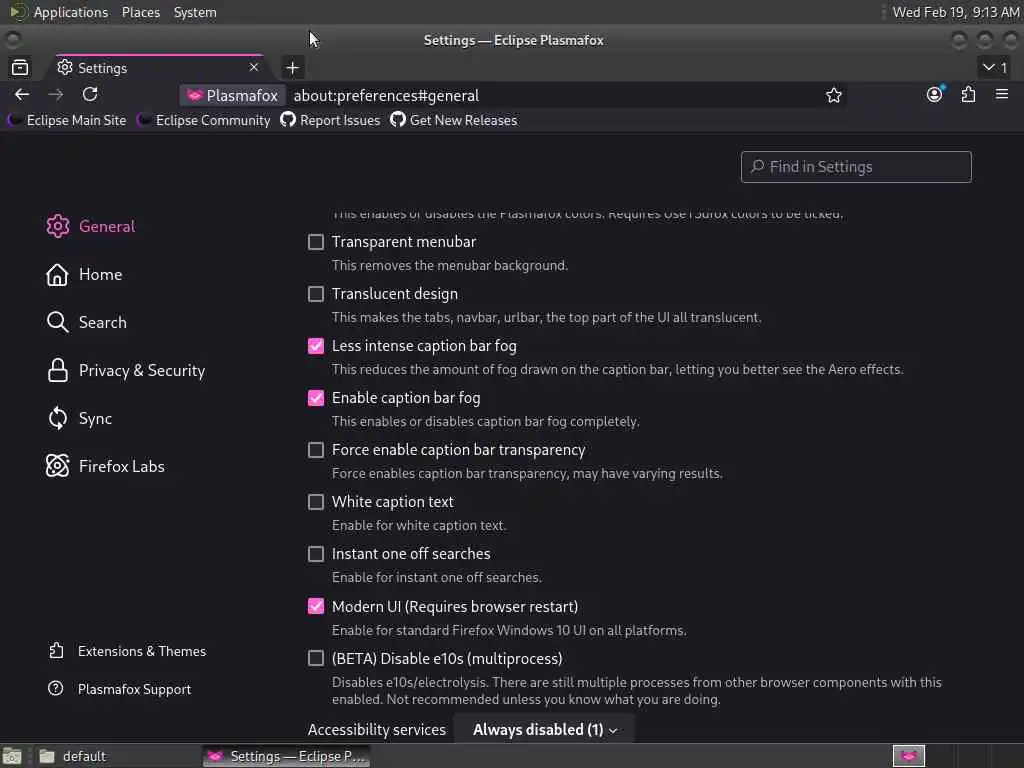Expand the Accessibility services dropdown
This screenshot has height=768, width=1024.
pyautogui.click(x=545, y=730)
